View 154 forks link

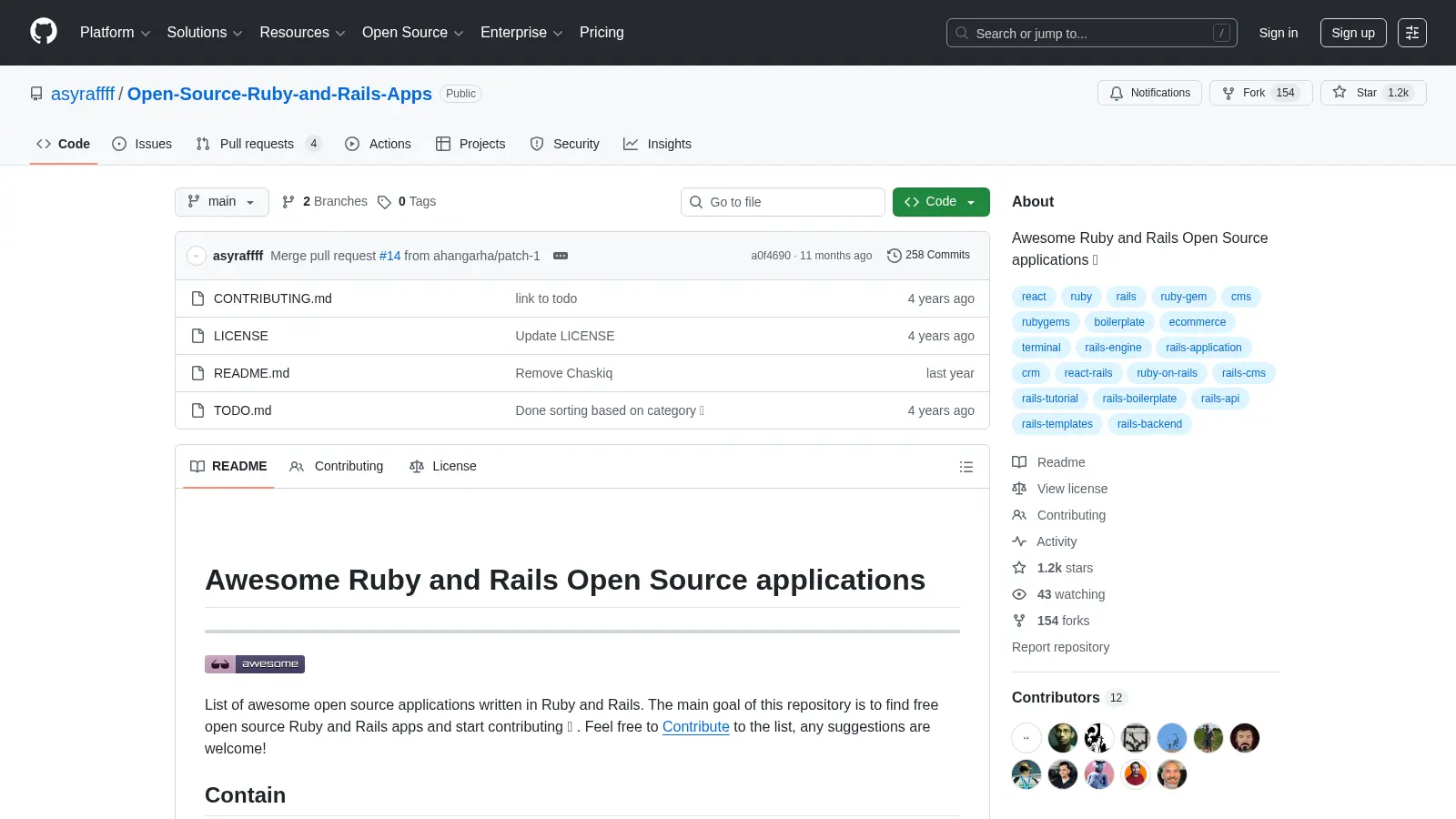point(1051,621)
